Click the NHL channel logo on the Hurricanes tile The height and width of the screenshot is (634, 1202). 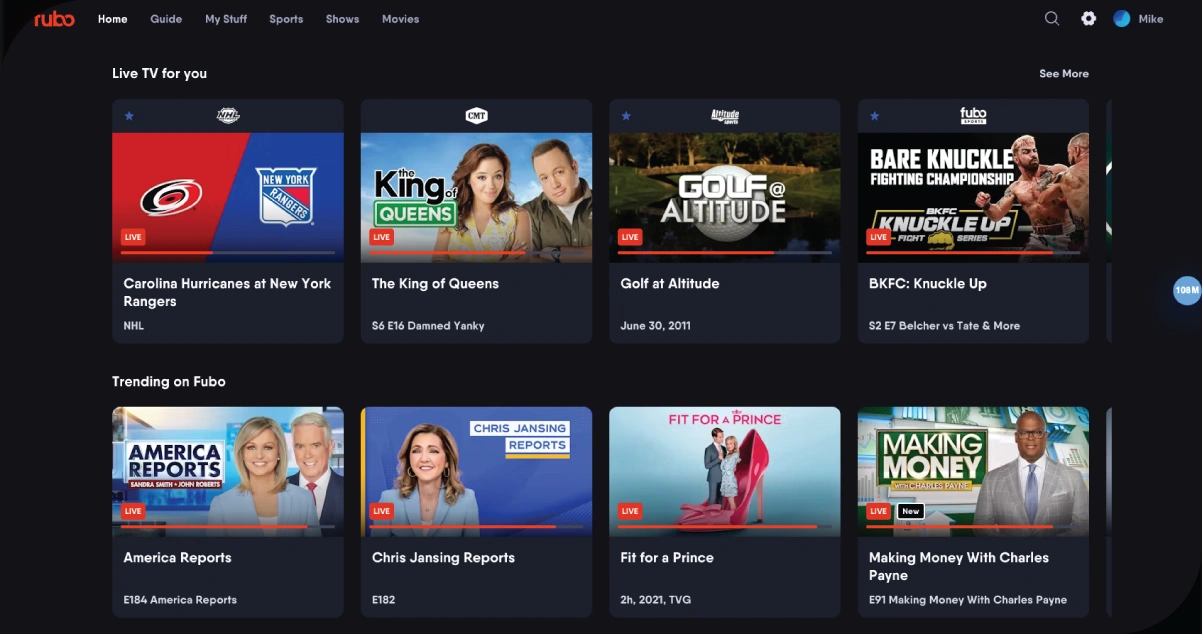point(228,115)
